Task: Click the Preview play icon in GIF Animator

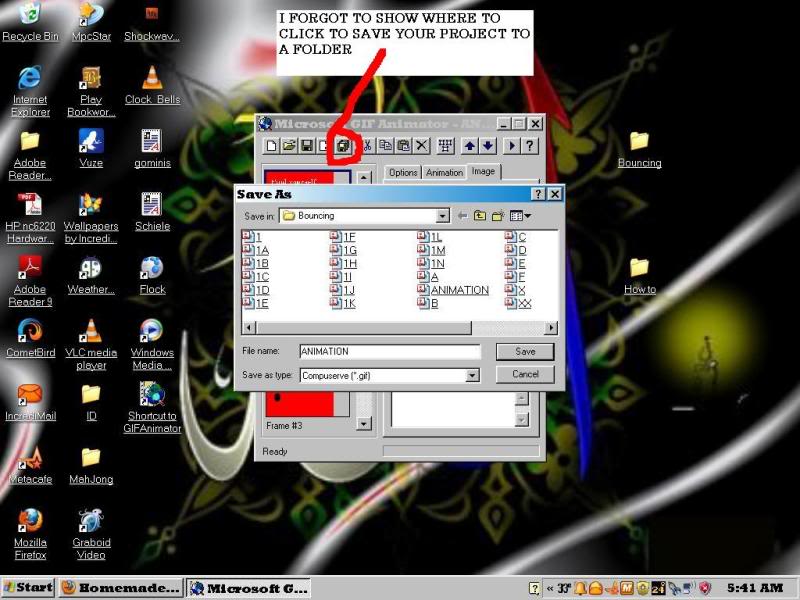Action: pyautogui.click(x=511, y=146)
